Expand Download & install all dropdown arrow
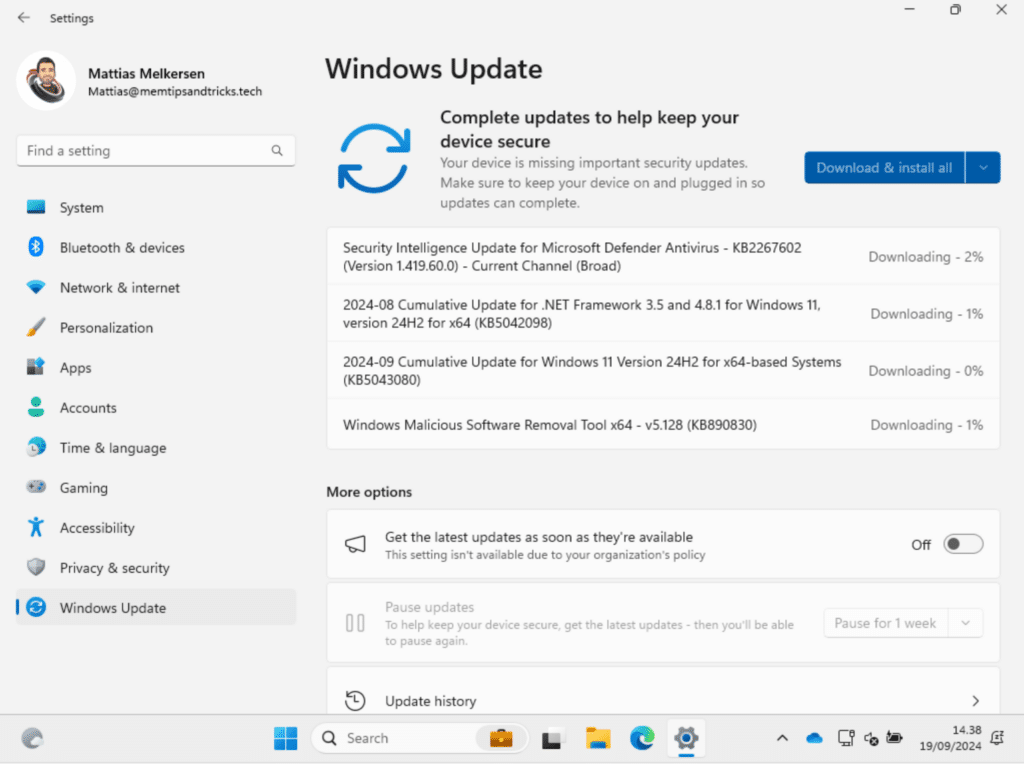The image size is (1024, 764). (983, 168)
